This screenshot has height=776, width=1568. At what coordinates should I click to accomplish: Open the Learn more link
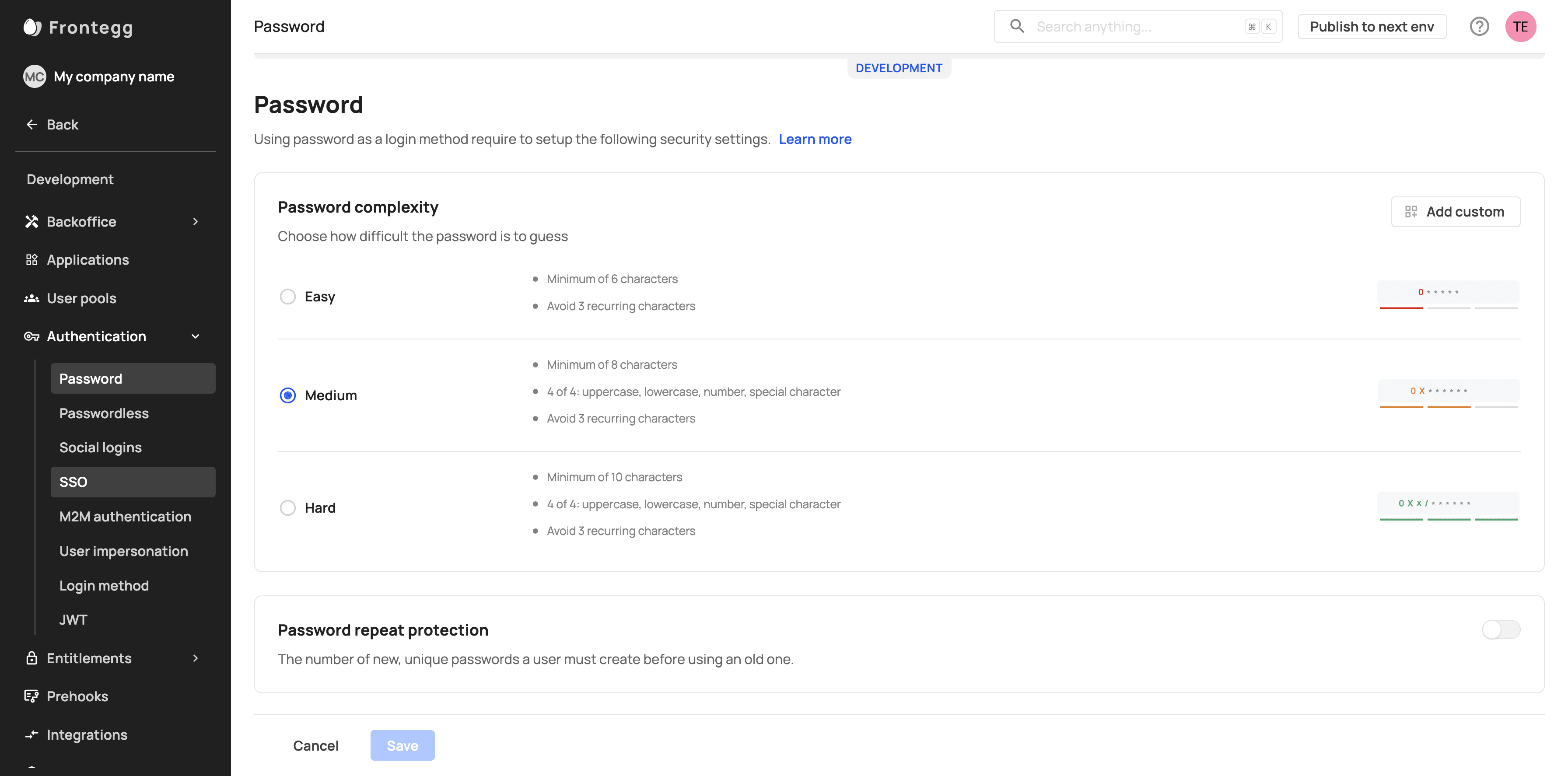[x=815, y=139]
